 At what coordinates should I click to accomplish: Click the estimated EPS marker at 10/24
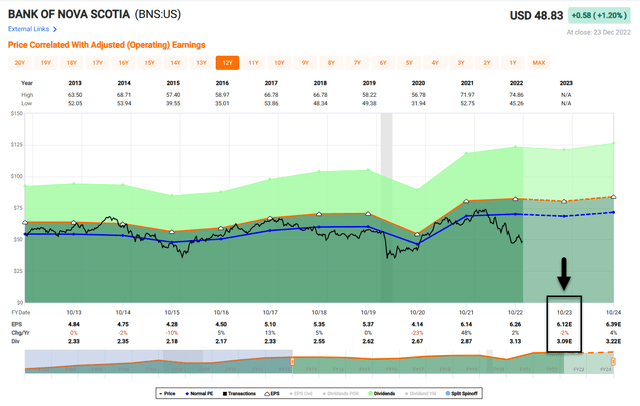point(613,197)
